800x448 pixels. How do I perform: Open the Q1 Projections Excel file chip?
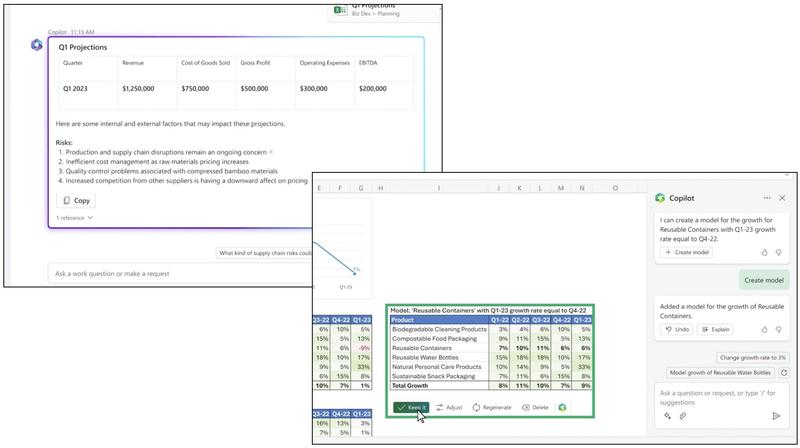383,11
